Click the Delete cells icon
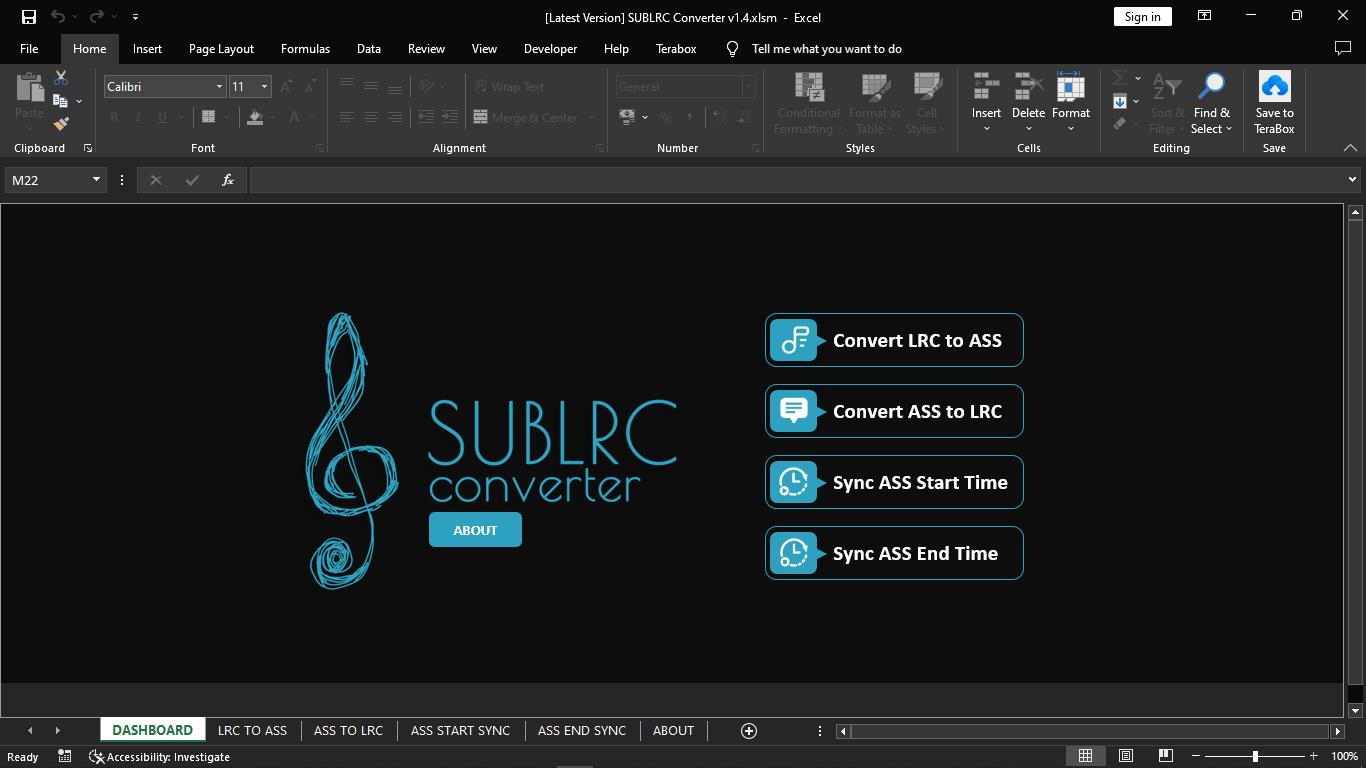The width and height of the screenshot is (1366, 768). tap(1028, 87)
